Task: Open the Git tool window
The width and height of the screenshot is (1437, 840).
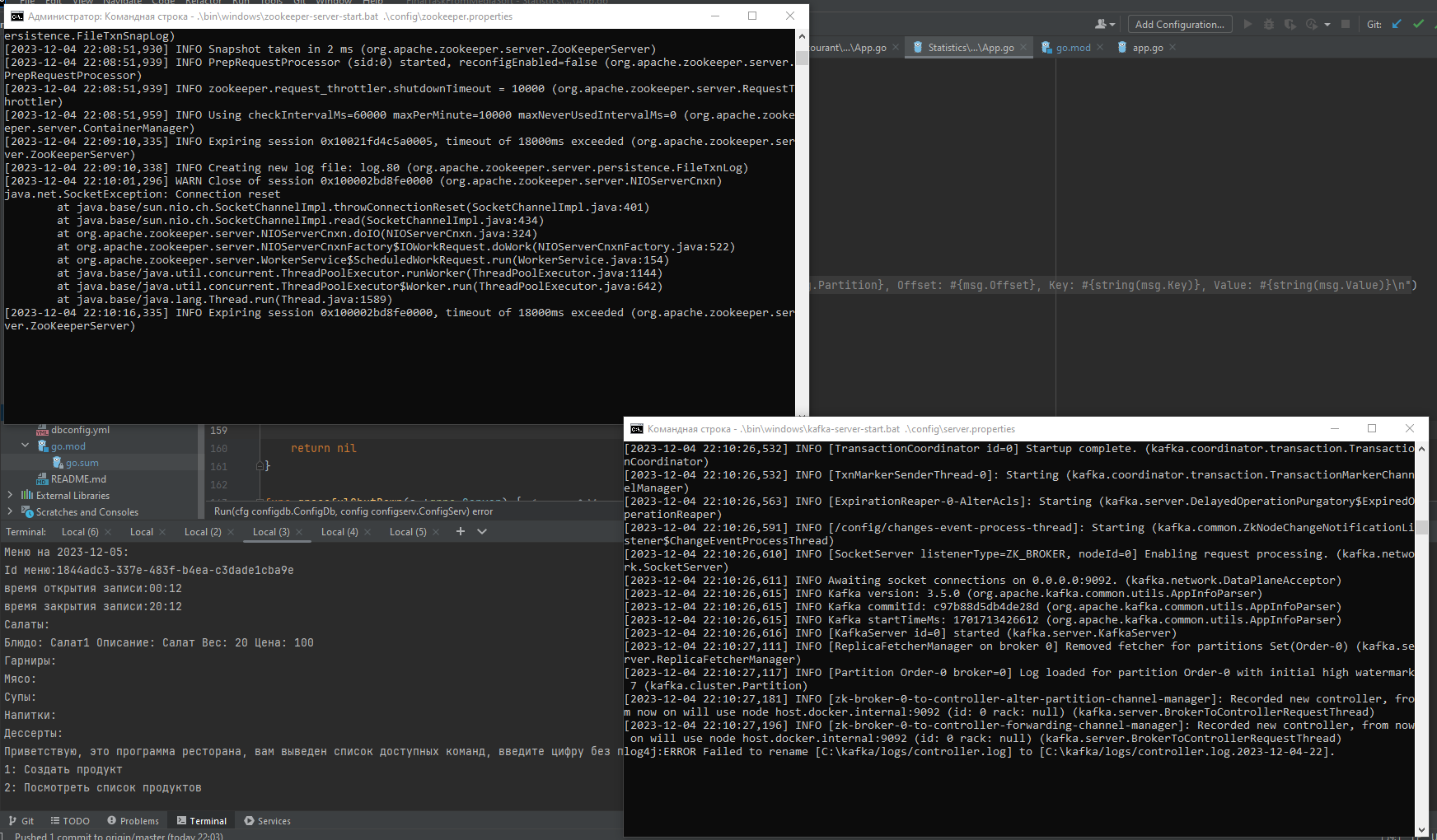Action: [x=21, y=821]
